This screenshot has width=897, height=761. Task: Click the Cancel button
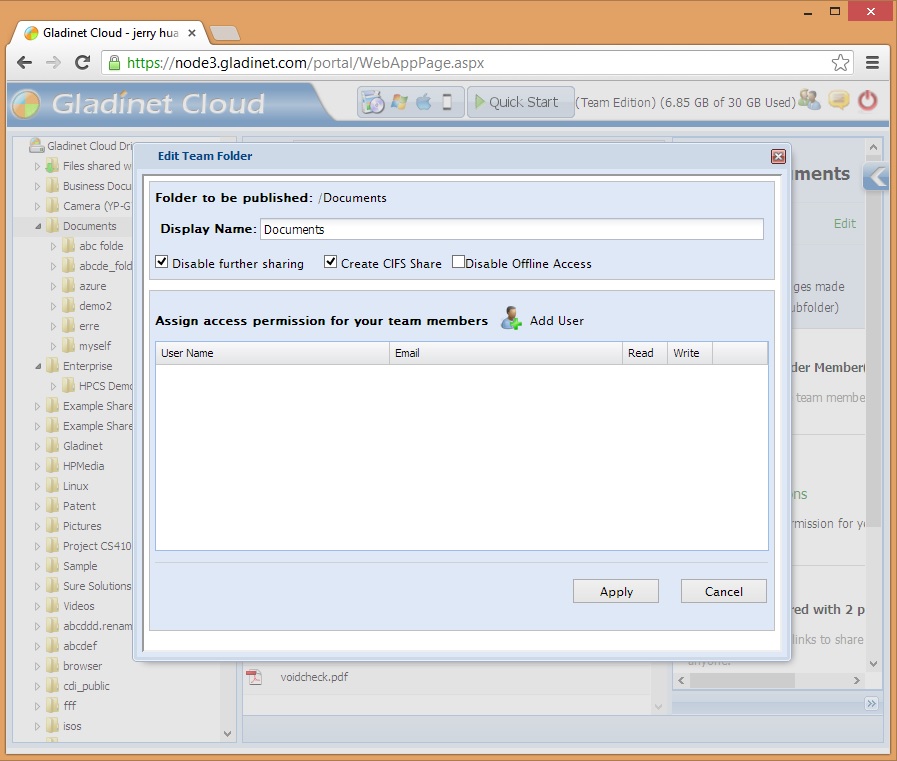pyautogui.click(x=723, y=591)
